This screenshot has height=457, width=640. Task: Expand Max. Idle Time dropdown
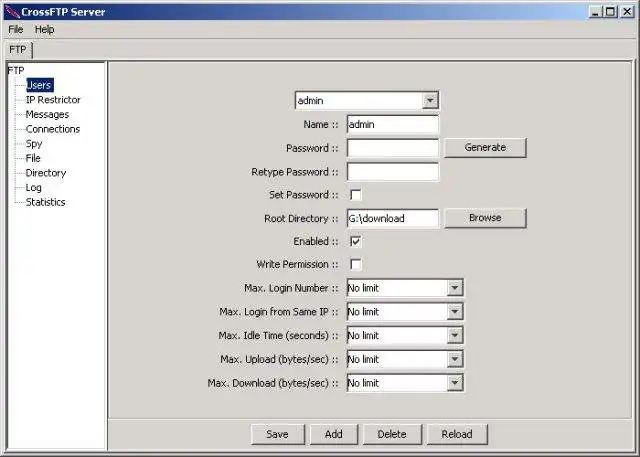455,335
